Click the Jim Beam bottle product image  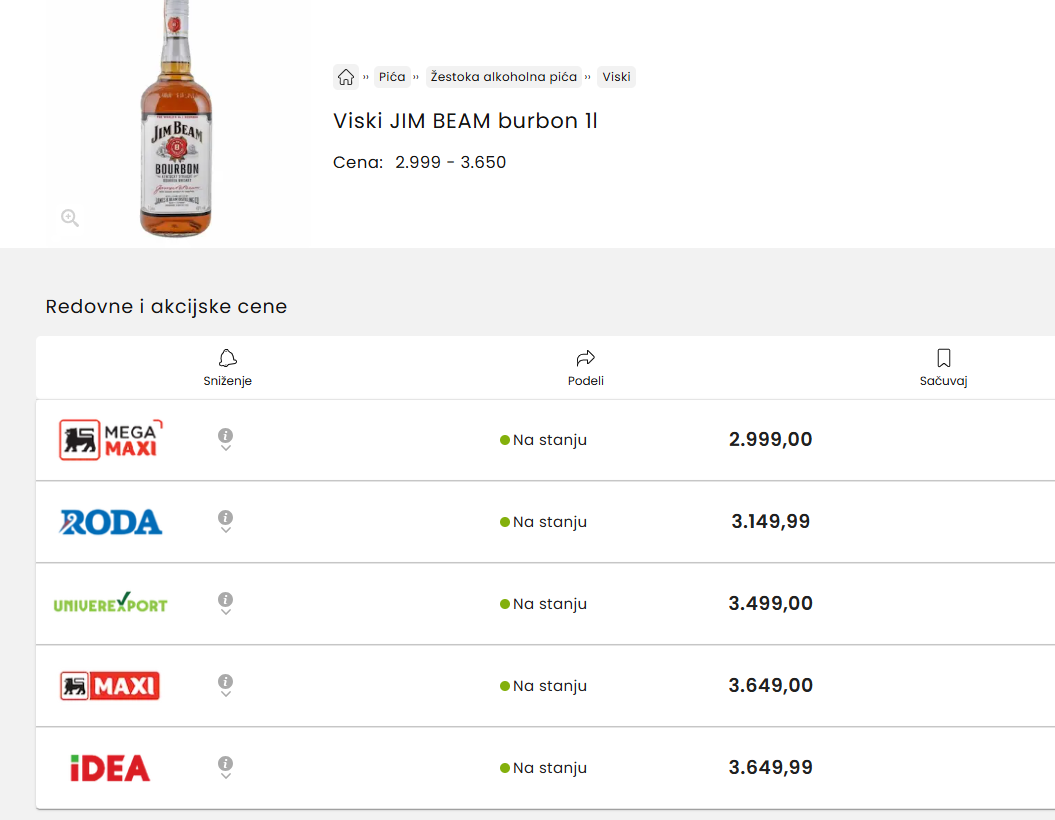pos(176,120)
